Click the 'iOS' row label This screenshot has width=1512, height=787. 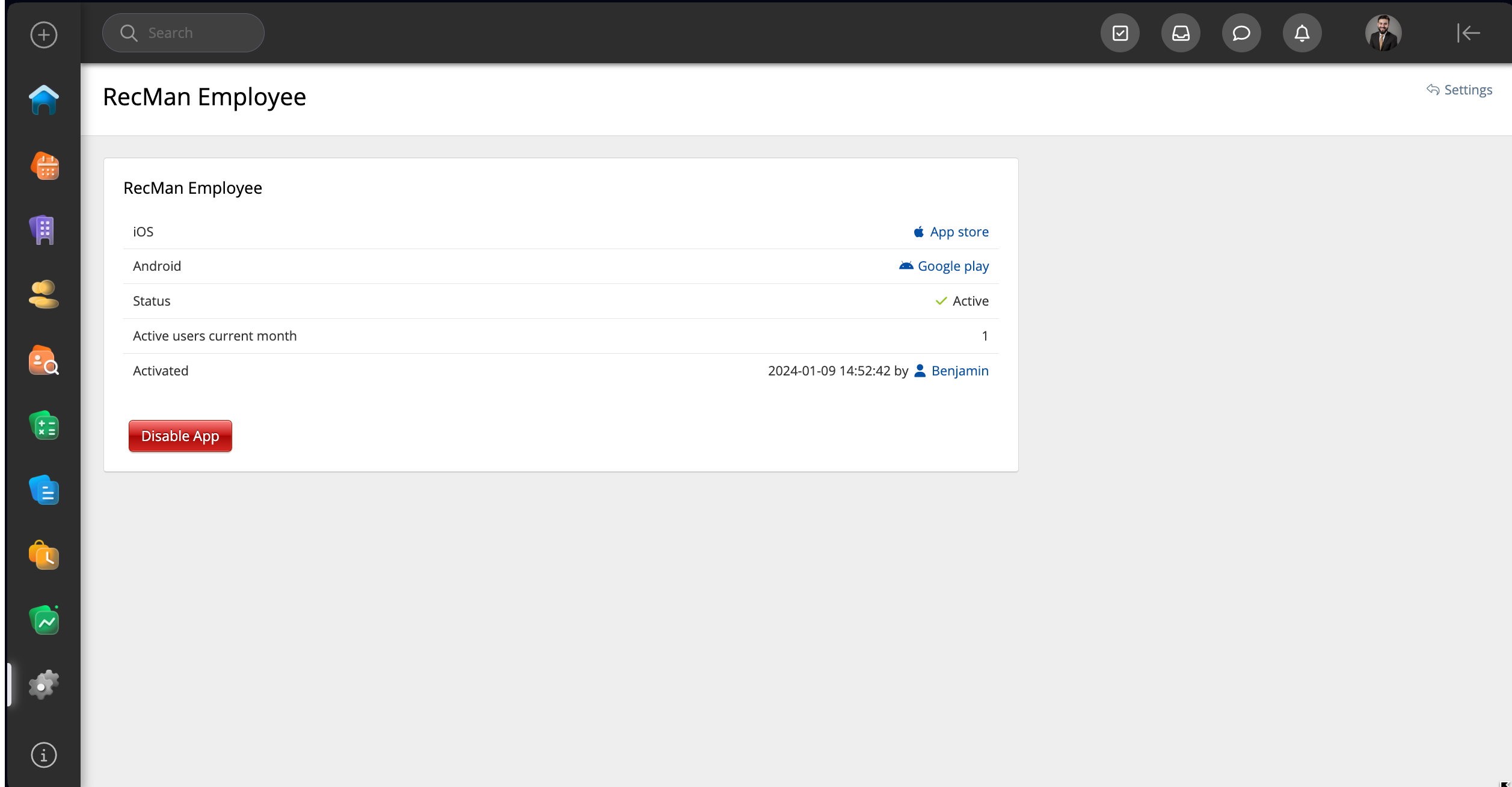(x=143, y=232)
